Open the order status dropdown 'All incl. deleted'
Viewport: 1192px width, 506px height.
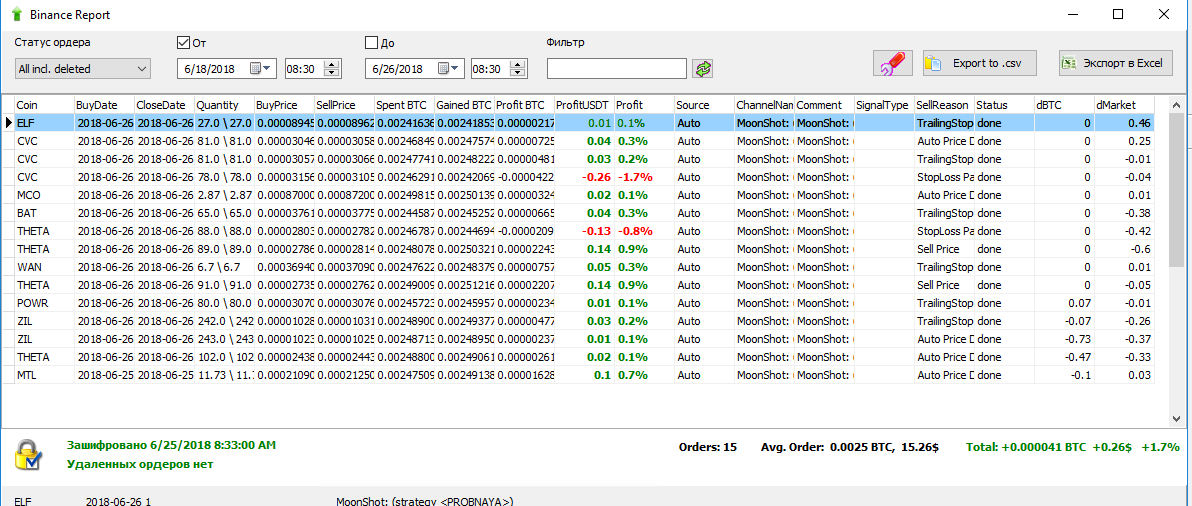point(83,68)
